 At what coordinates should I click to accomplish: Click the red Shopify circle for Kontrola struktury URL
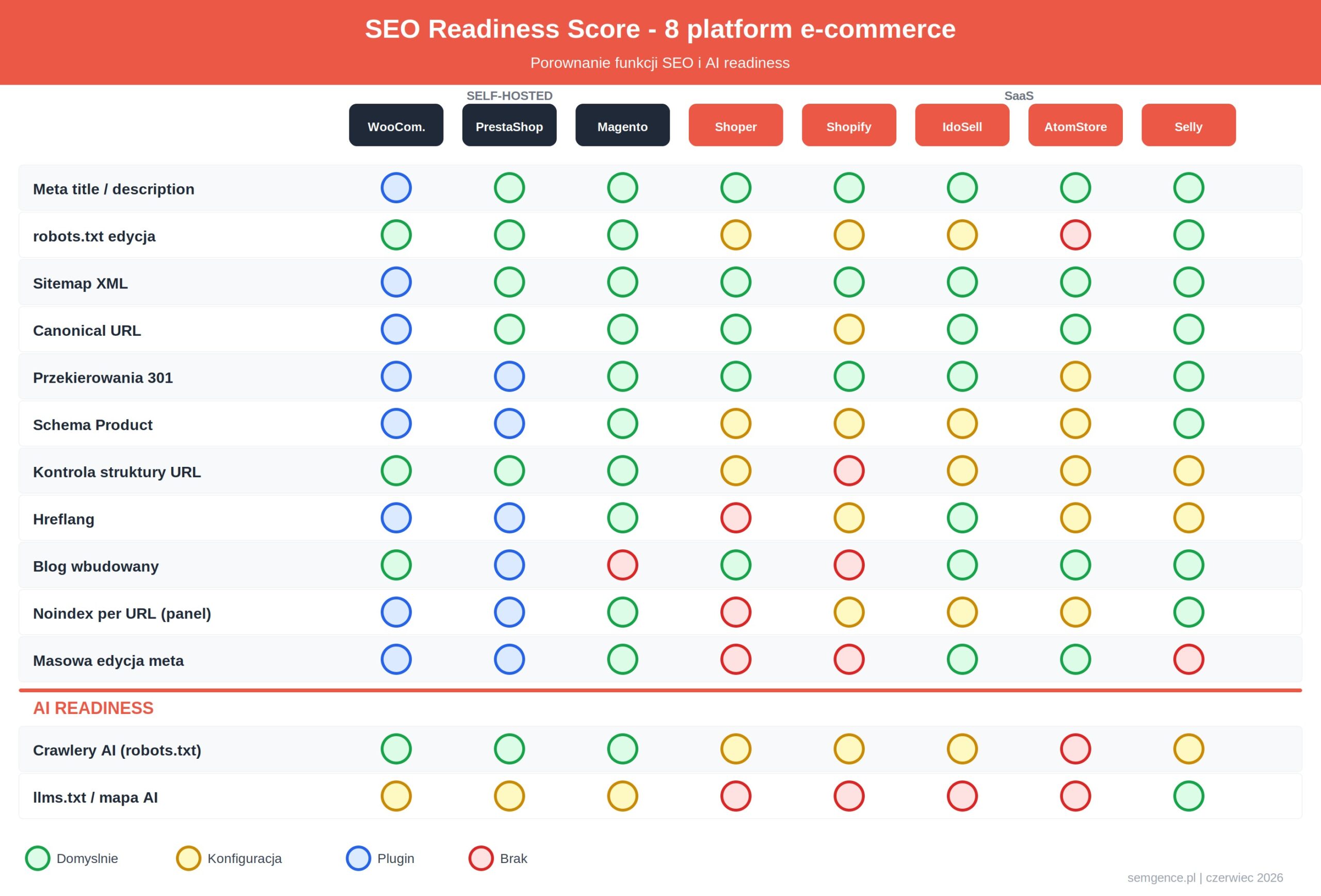(849, 470)
